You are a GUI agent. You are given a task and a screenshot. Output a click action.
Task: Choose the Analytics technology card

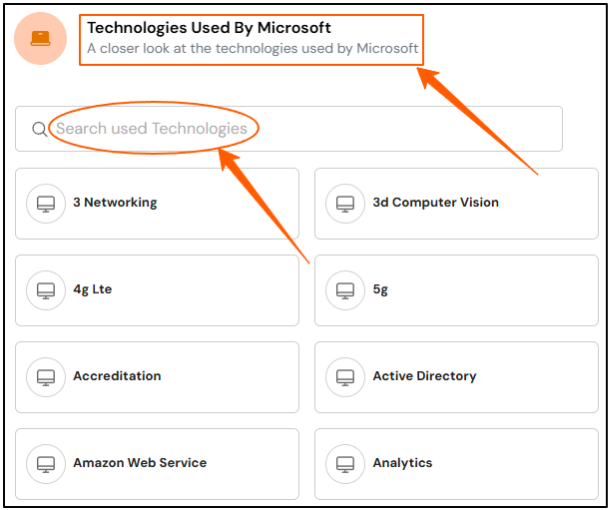[456, 464]
